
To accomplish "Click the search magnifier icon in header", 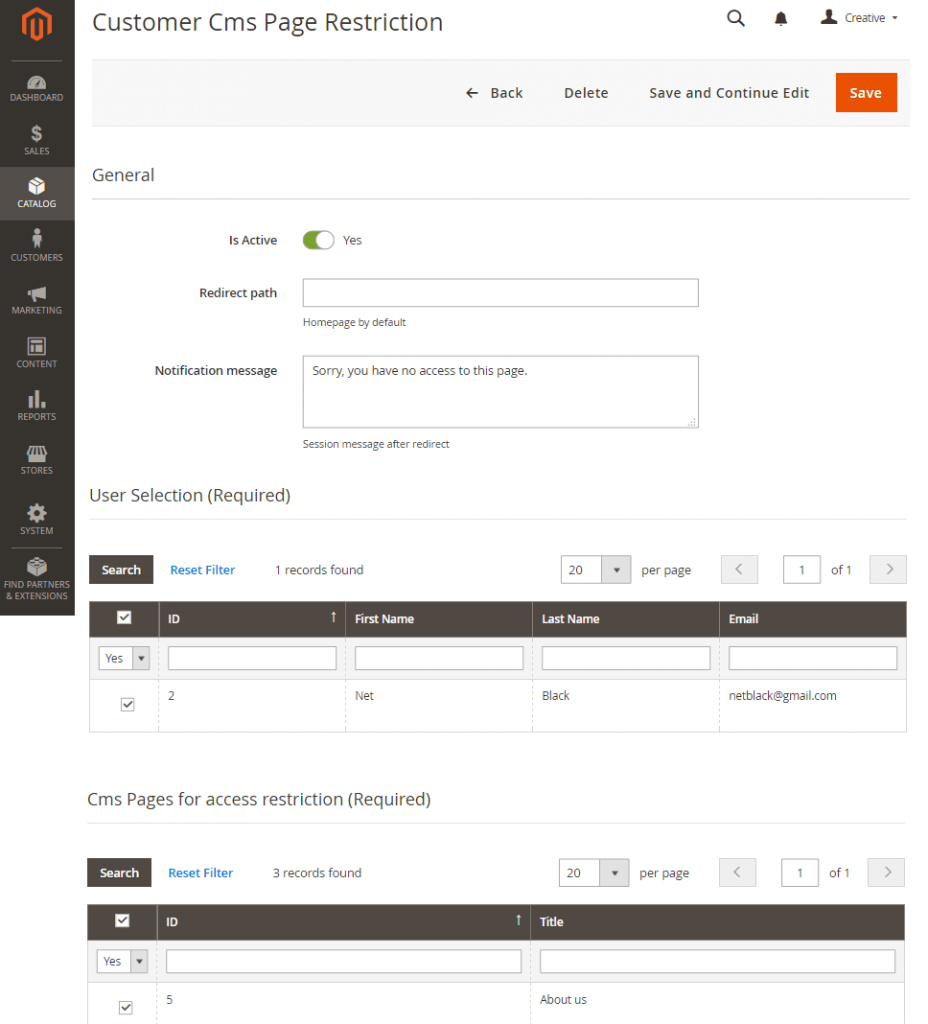I will pyautogui.click(x=735, y=18).
